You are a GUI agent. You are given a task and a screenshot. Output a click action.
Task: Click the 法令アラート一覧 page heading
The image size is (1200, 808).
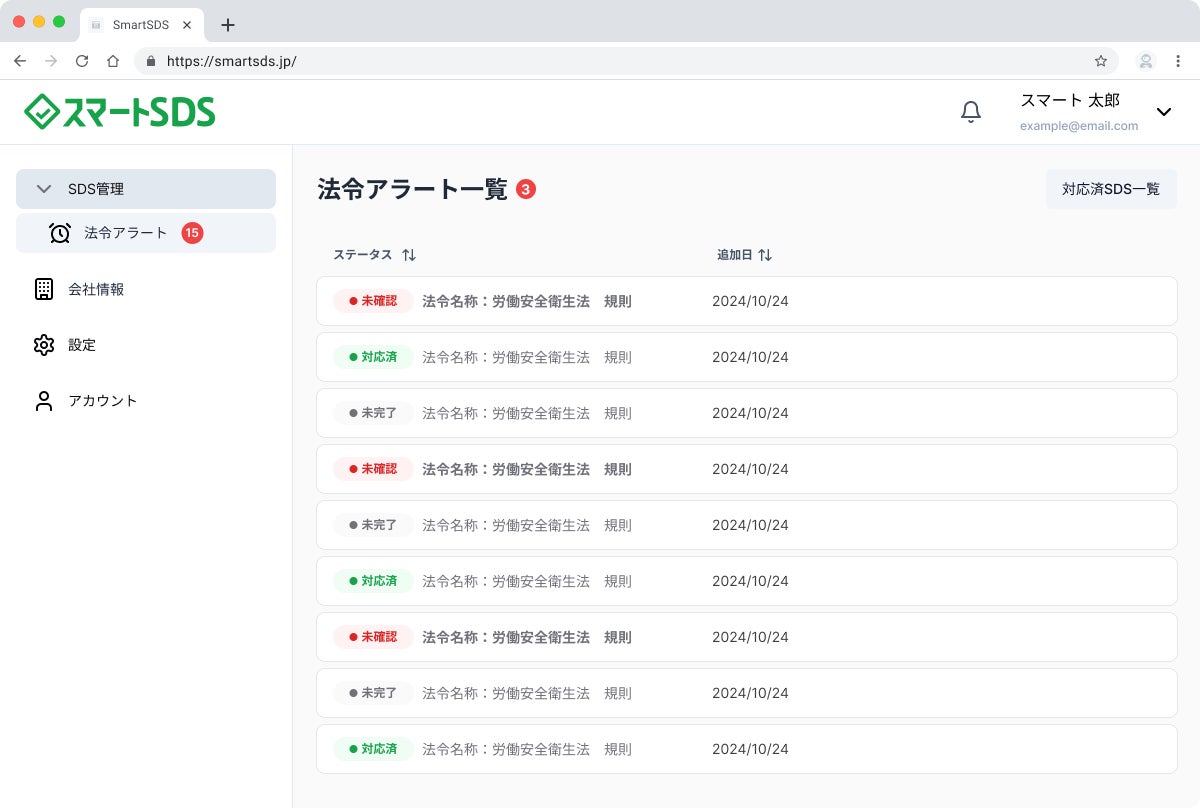click(x=413, y=189)
